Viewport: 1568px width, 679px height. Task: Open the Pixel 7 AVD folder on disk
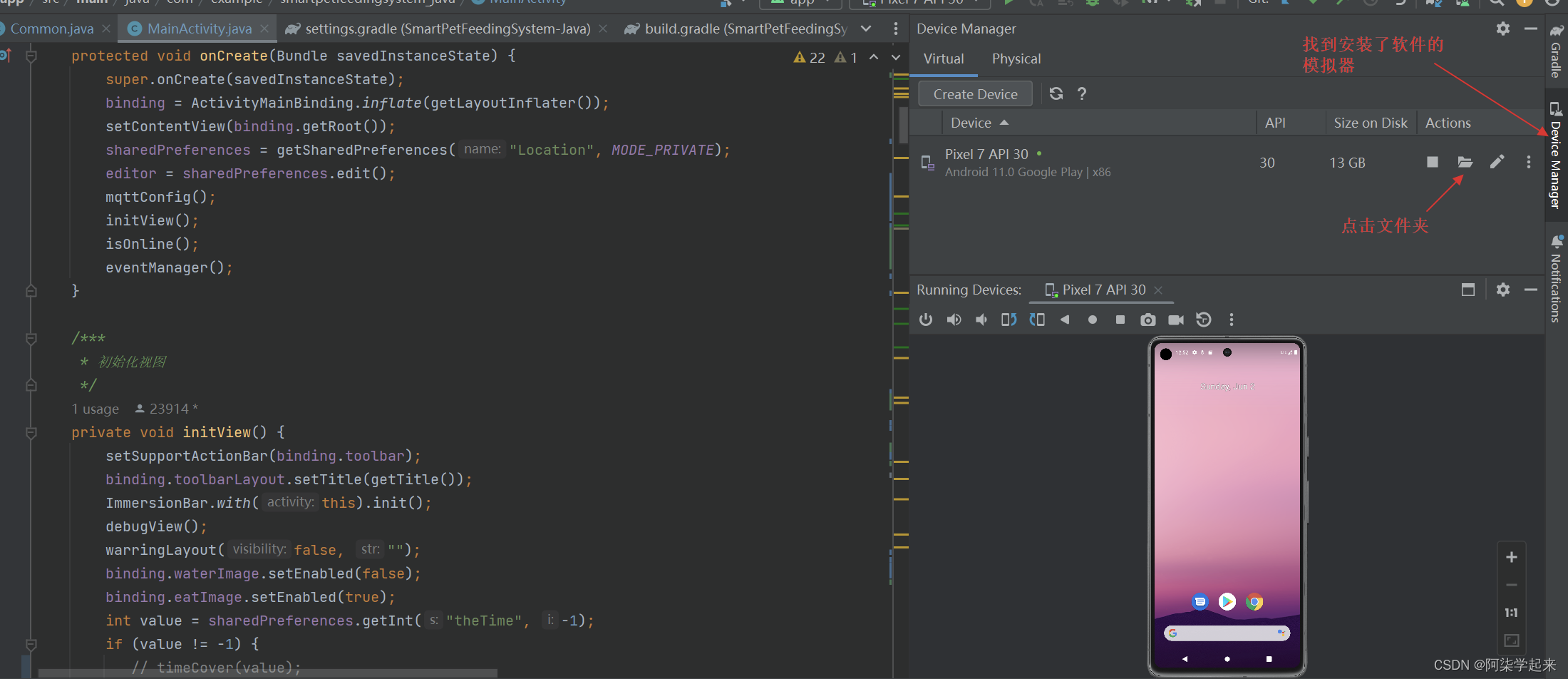point(1465,162)
